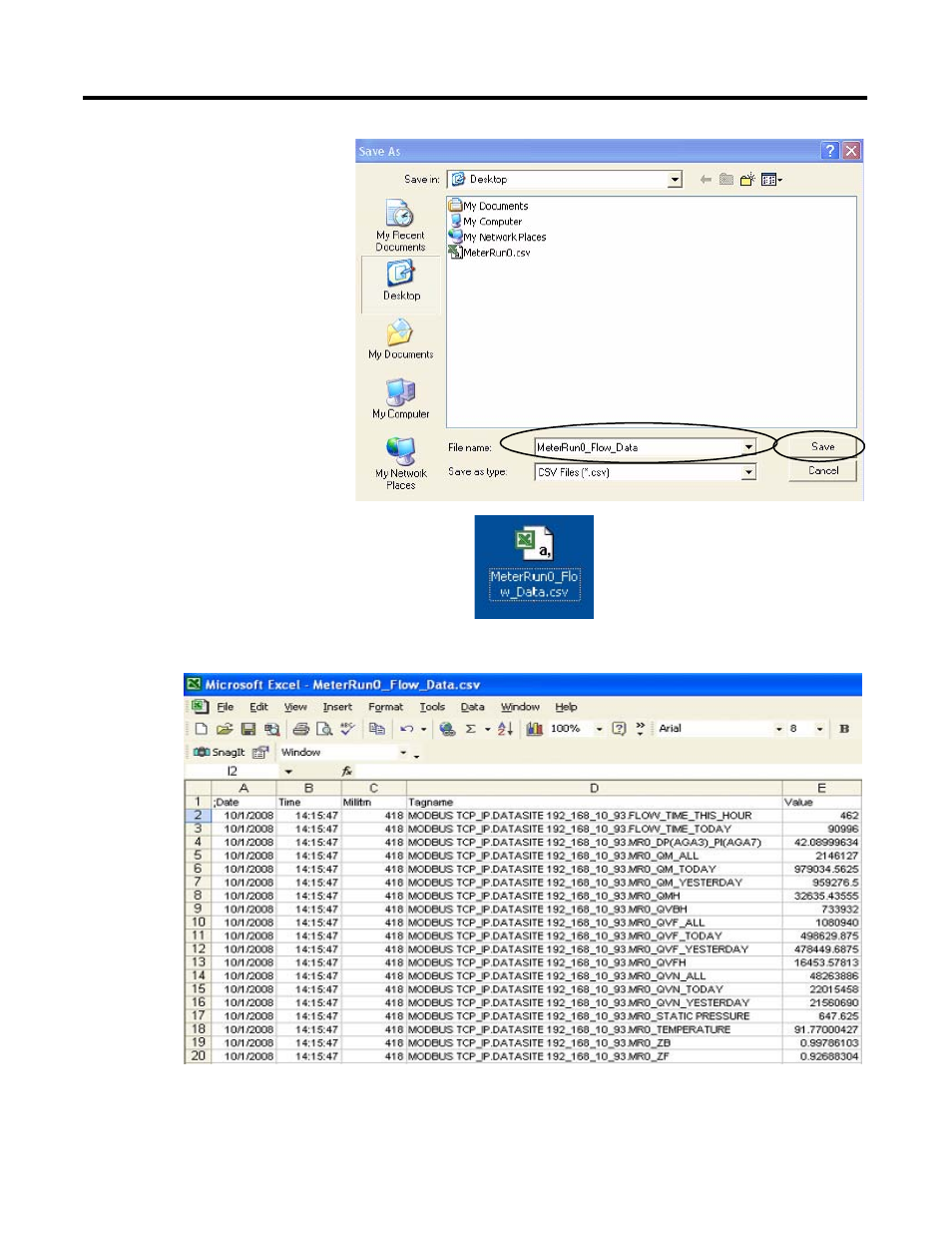Click the Tagname header cell
This screenshot has height=1233, width=952.
coord(594,802)
